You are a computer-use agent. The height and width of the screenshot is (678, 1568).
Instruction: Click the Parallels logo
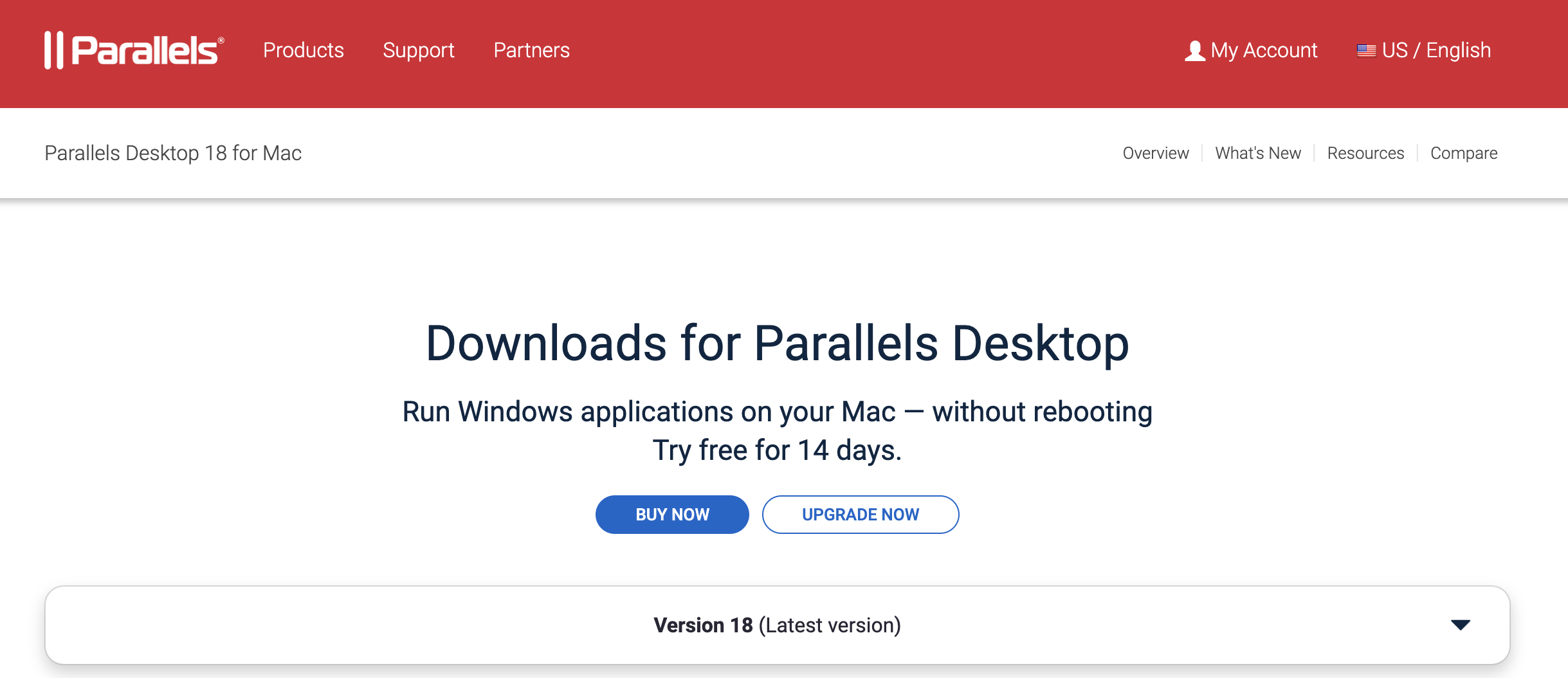click(134, 50)
